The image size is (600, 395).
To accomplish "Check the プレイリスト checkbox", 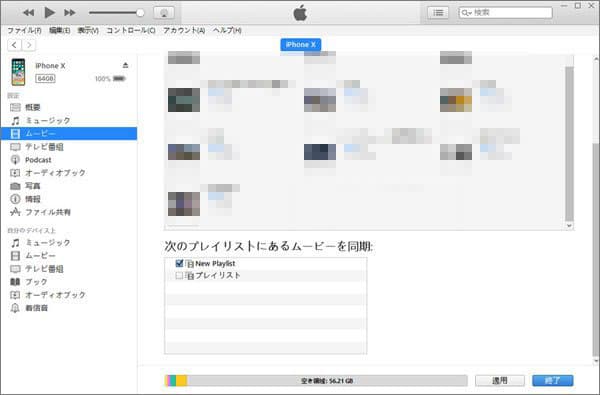I will 179,275.
